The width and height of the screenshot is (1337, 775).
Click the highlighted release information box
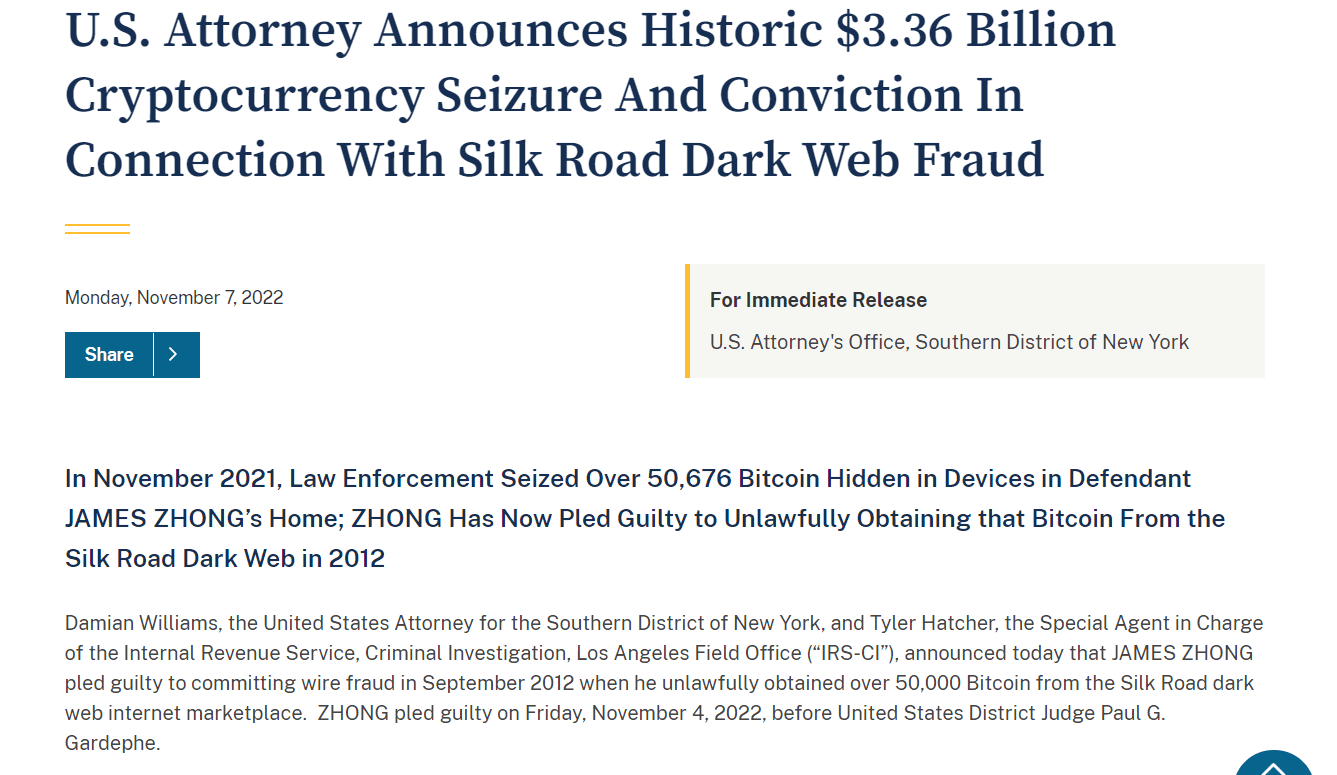coord(975,320)
